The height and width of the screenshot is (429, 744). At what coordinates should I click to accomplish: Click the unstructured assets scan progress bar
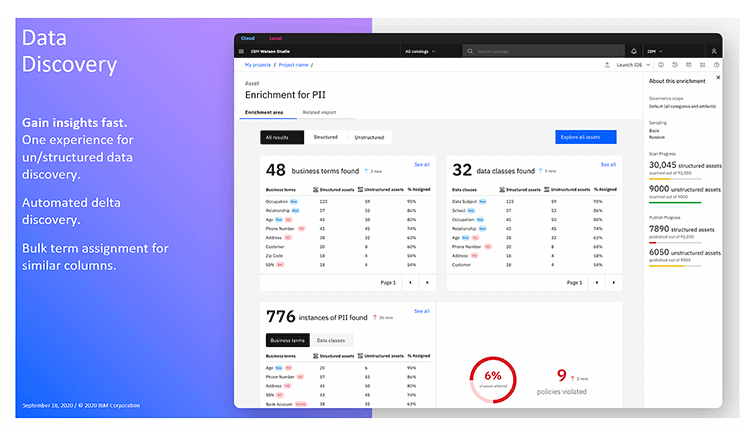(x=675, y=203)
